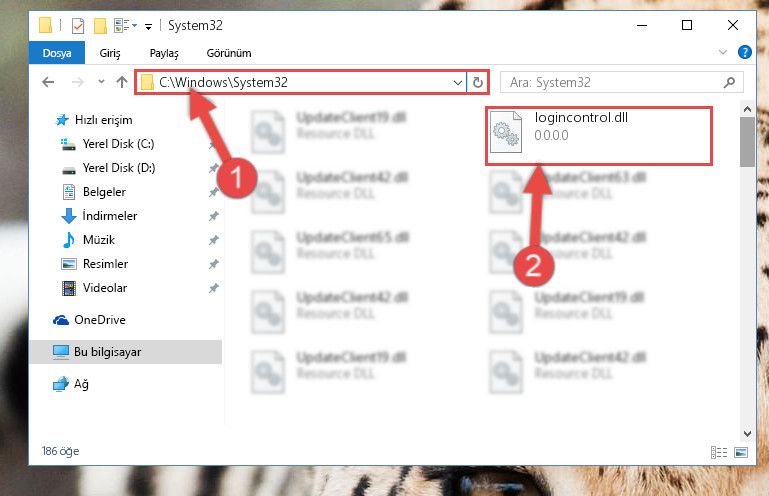Click new folder icon in title bar
This screenshot has width=769, height=496.
point(100,26)
